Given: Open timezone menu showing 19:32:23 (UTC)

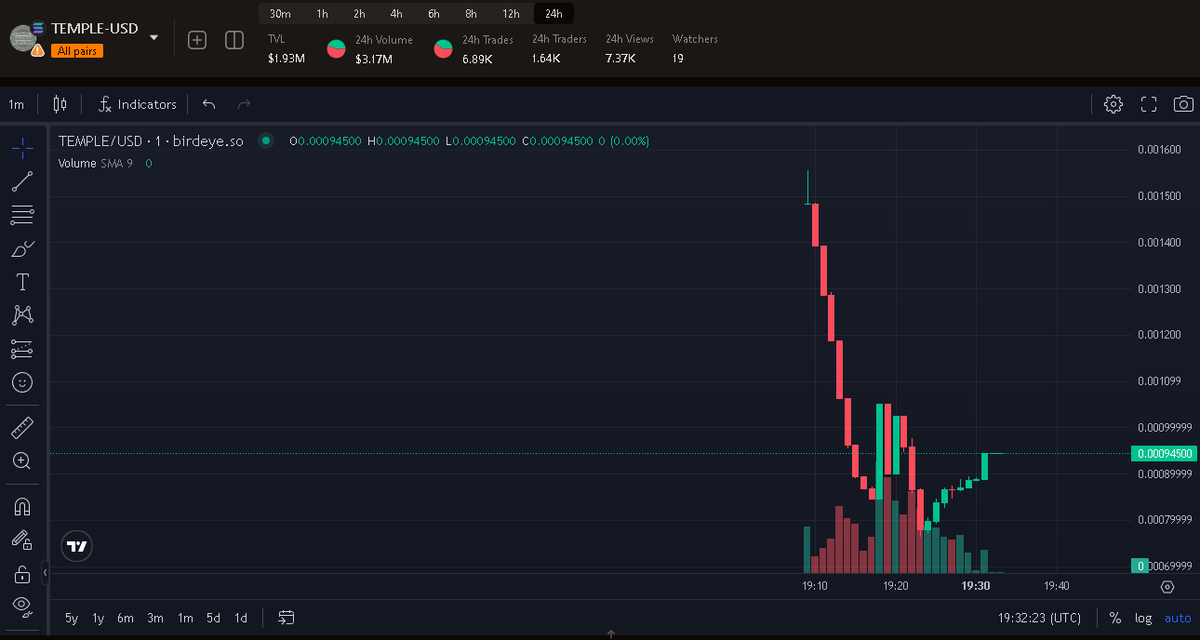Looking at the screenshot, I should pos(1040,618).
